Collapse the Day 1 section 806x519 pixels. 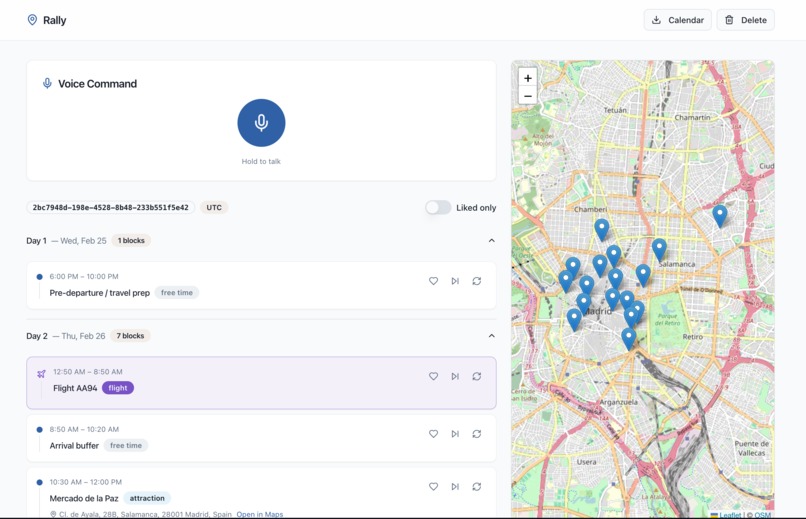[491, 240]
